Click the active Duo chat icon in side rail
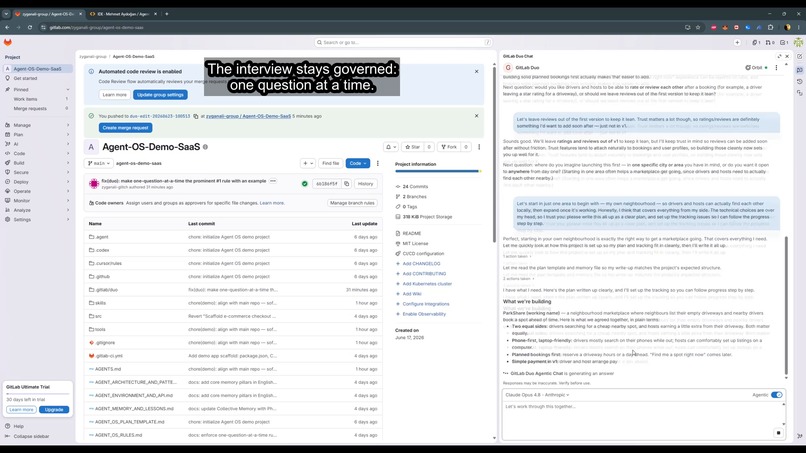 pos(800,69)
